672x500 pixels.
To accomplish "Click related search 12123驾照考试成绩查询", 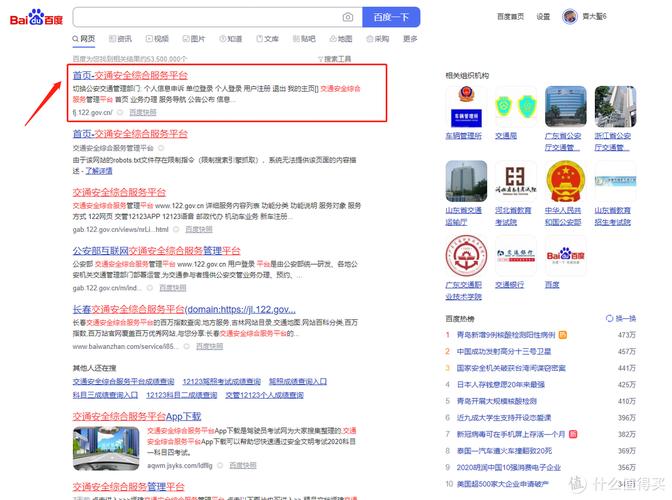I will (x=222, y=381).
